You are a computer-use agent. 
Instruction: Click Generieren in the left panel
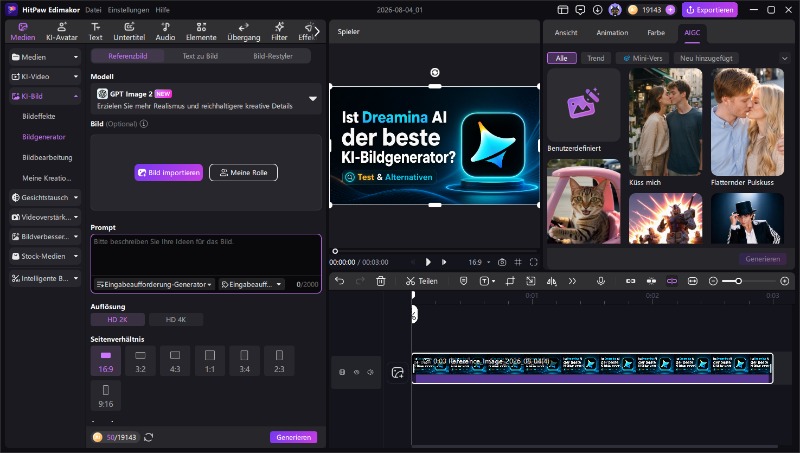point(293,437)
